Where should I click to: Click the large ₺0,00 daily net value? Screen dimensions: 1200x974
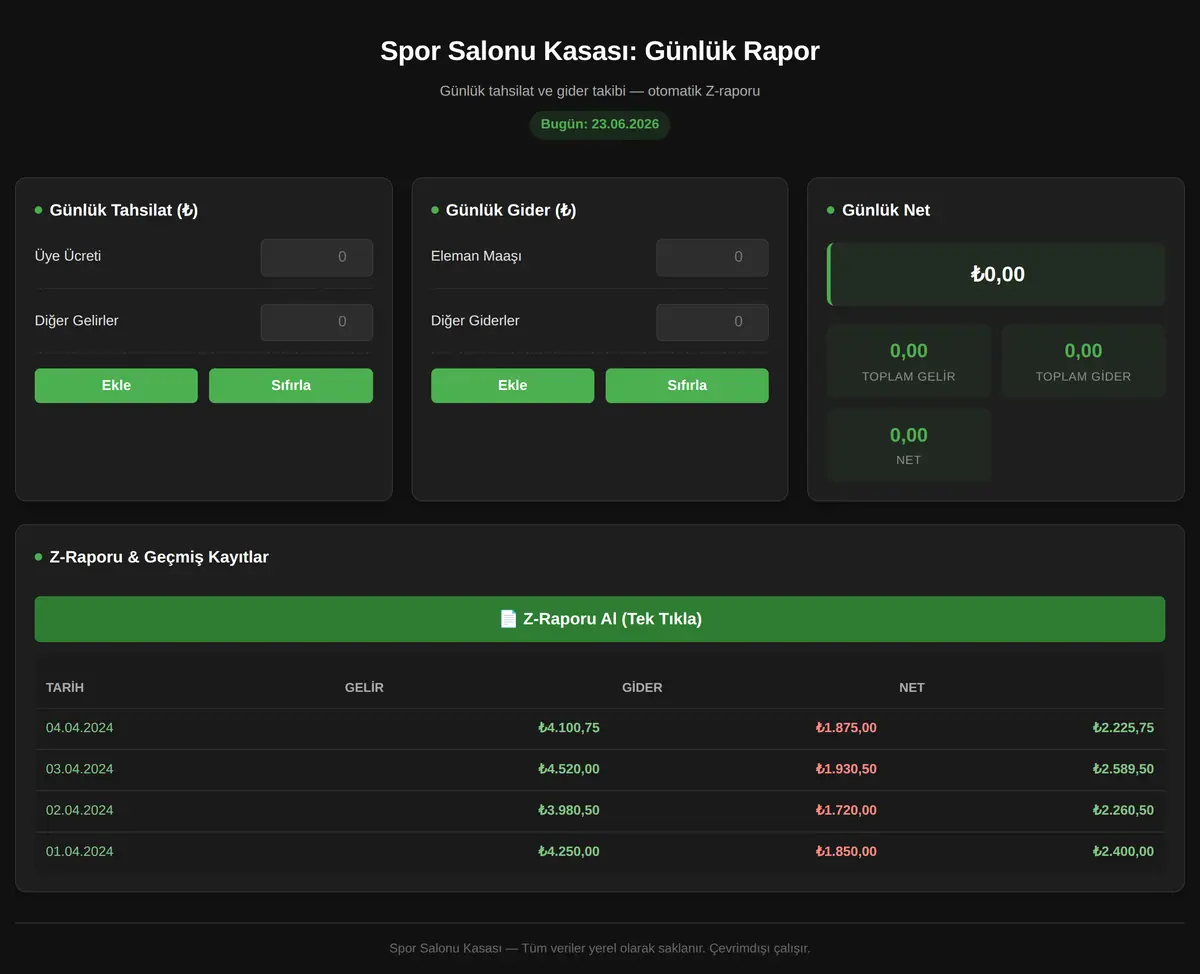pyautogui.click(x=997, y=274)
